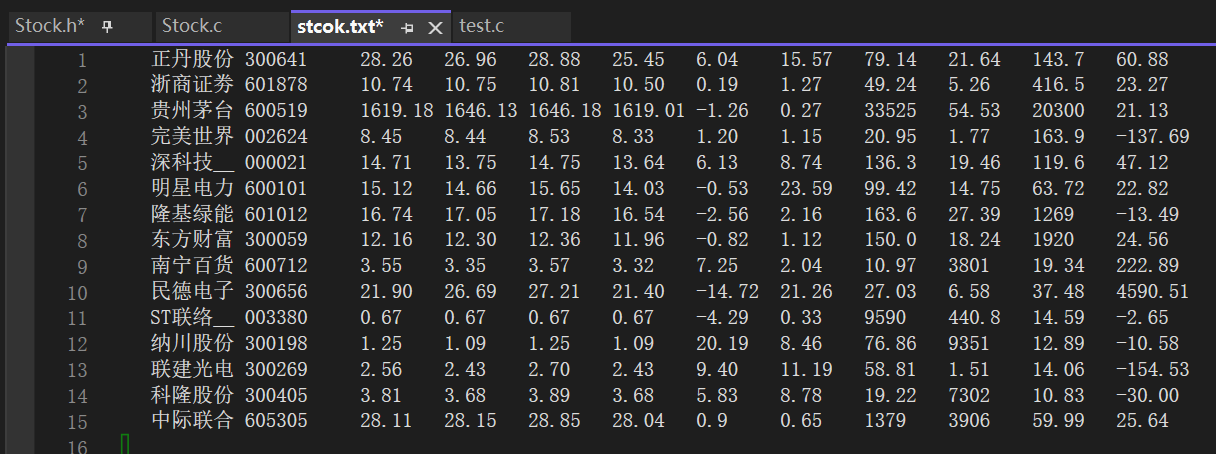Place cursor on 联建光电

(192, 369)
